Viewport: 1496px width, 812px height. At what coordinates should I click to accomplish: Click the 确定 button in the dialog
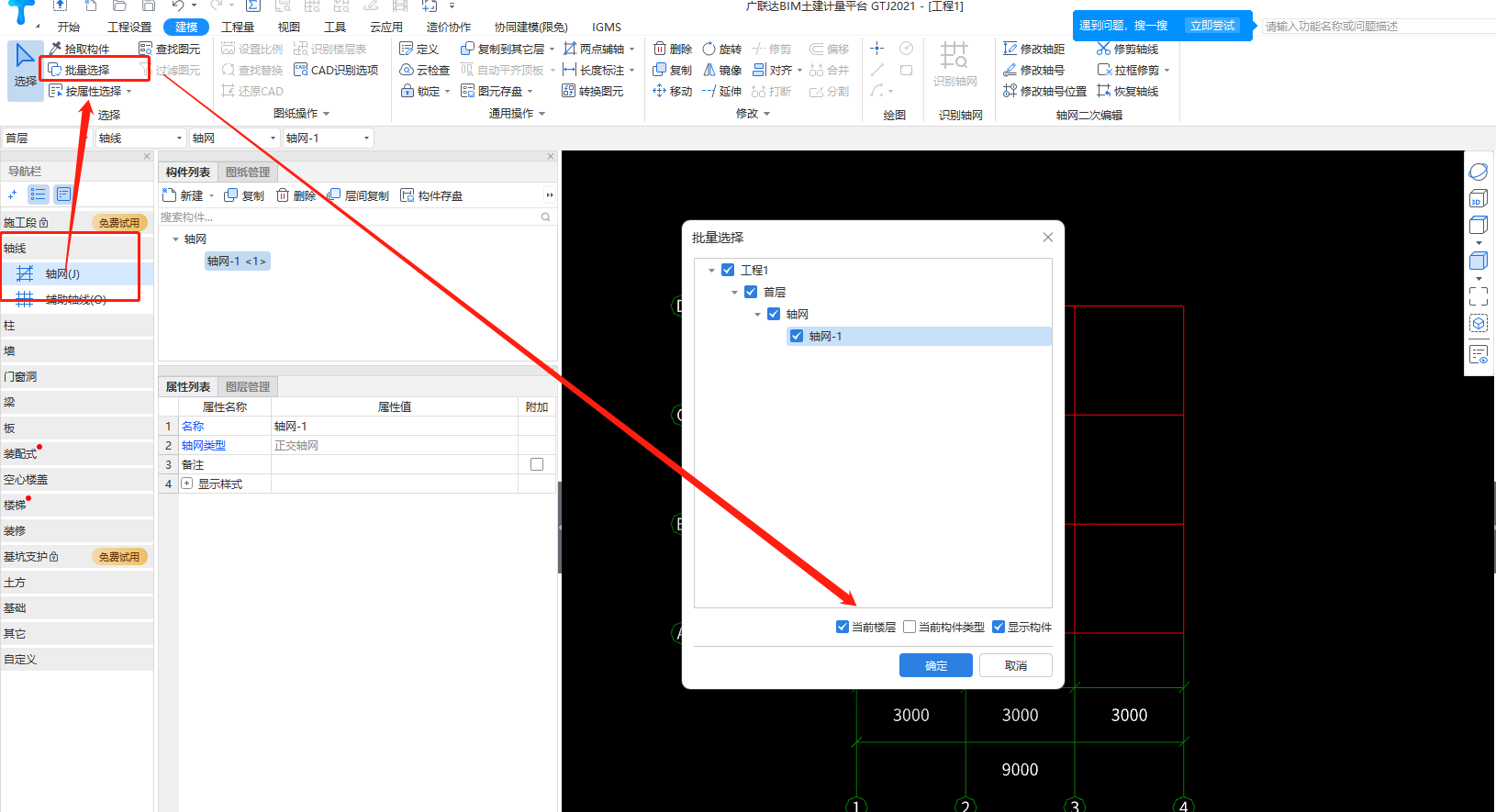click(935, 665)
